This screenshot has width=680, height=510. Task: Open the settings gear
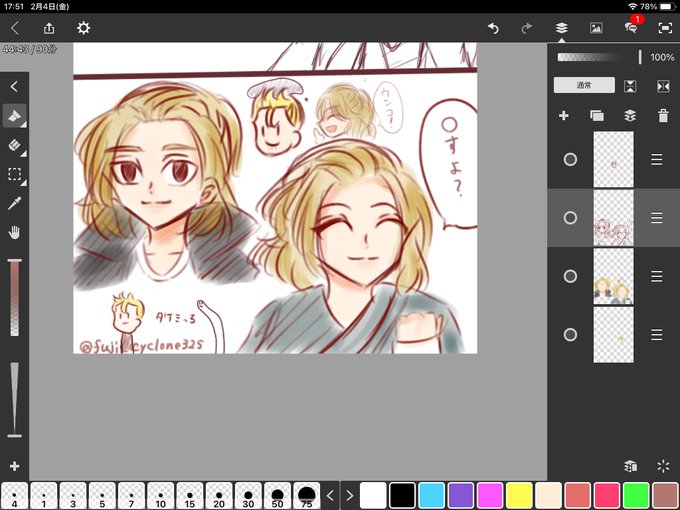coord(83,28)
